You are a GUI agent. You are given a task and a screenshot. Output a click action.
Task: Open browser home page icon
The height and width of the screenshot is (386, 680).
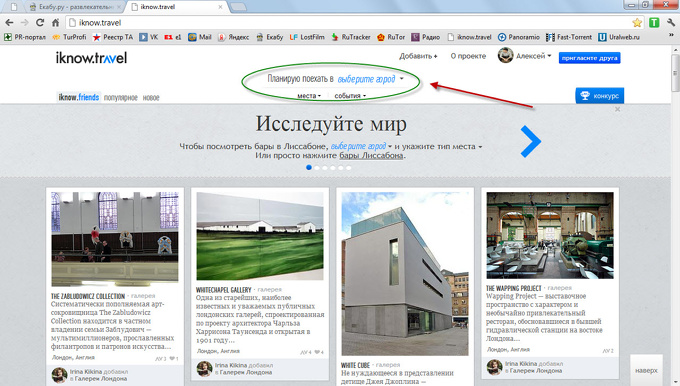click(56, 23)
